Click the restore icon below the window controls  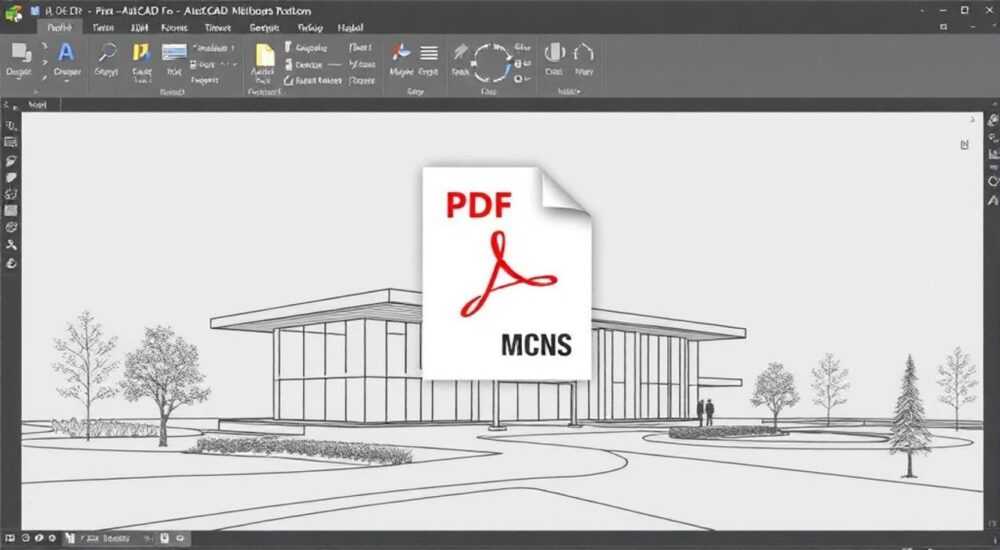[943, 27]
